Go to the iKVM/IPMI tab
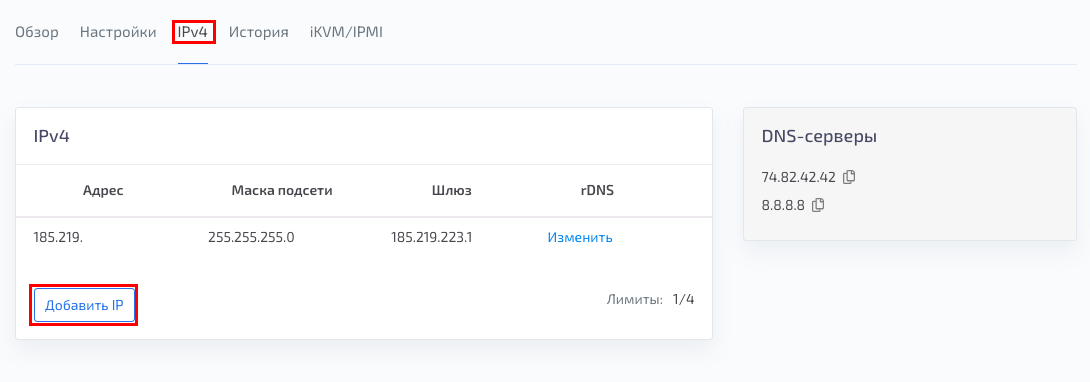This screenshot has height=382, width=1090. (346, 32)
